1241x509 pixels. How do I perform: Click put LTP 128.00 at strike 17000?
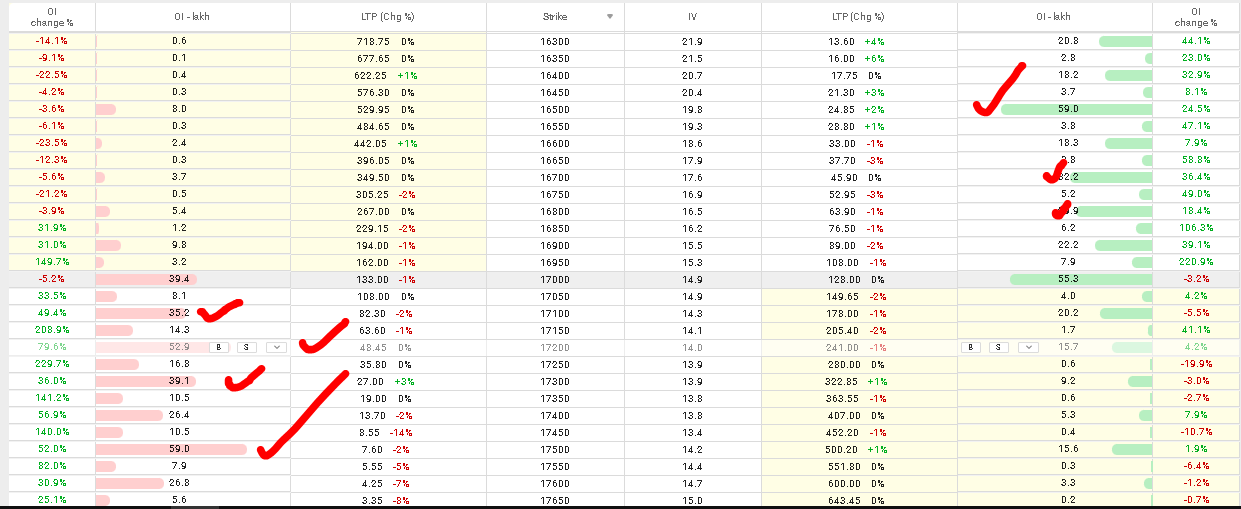pos(842,279)
